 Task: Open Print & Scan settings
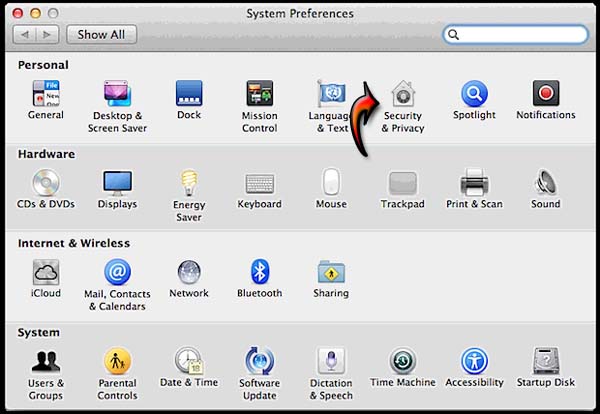pos(474,183)
